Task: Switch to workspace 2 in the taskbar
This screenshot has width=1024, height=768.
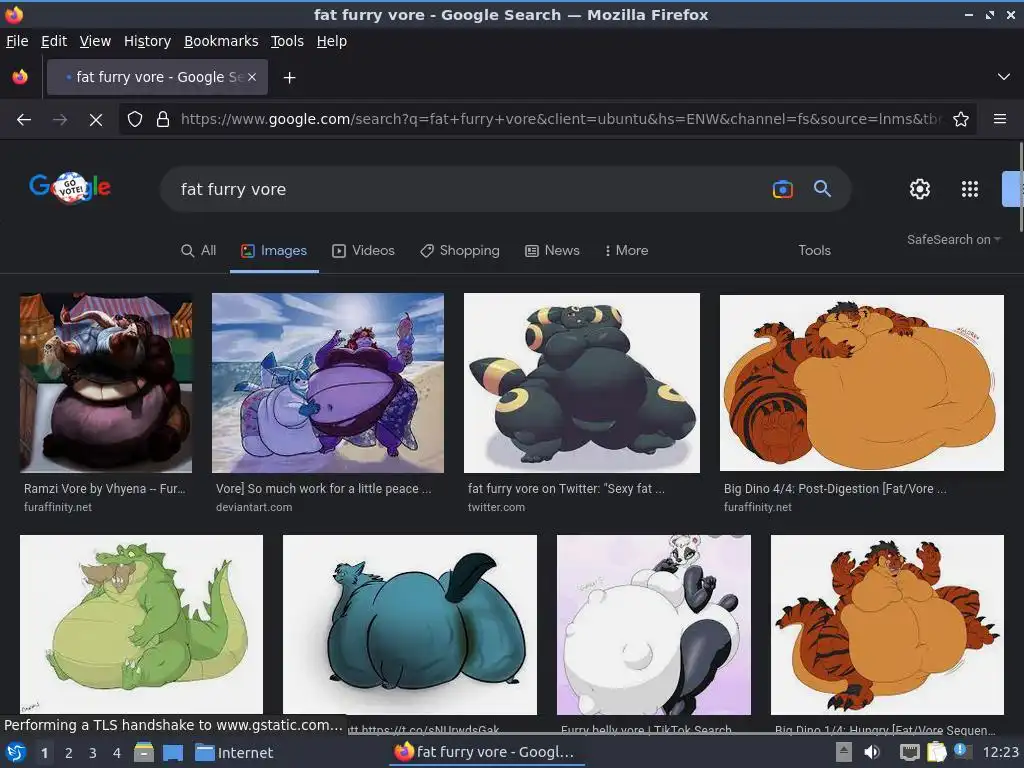Action: click(x=69, y=753)
